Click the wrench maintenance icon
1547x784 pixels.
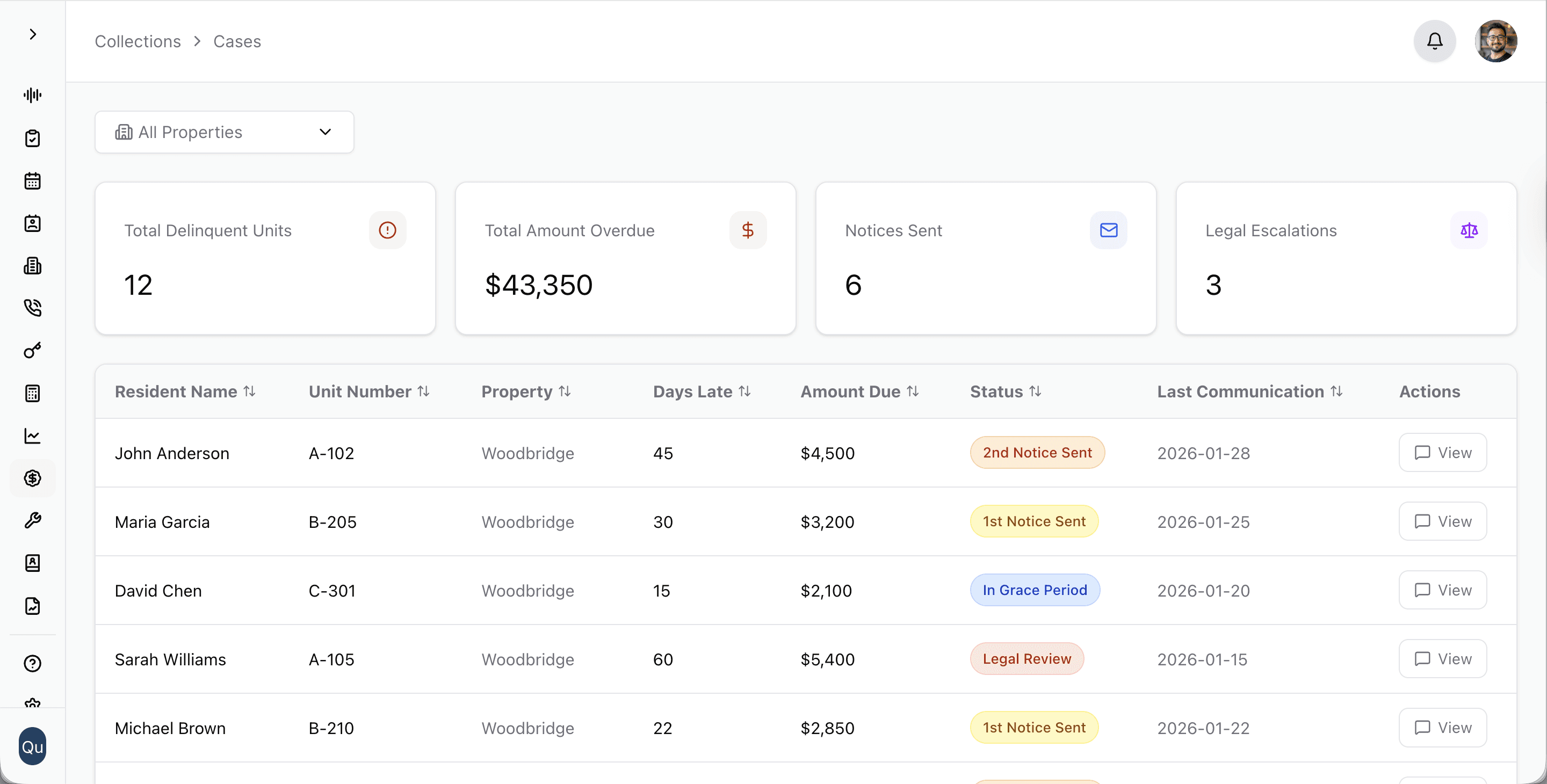tap(32, 520)
